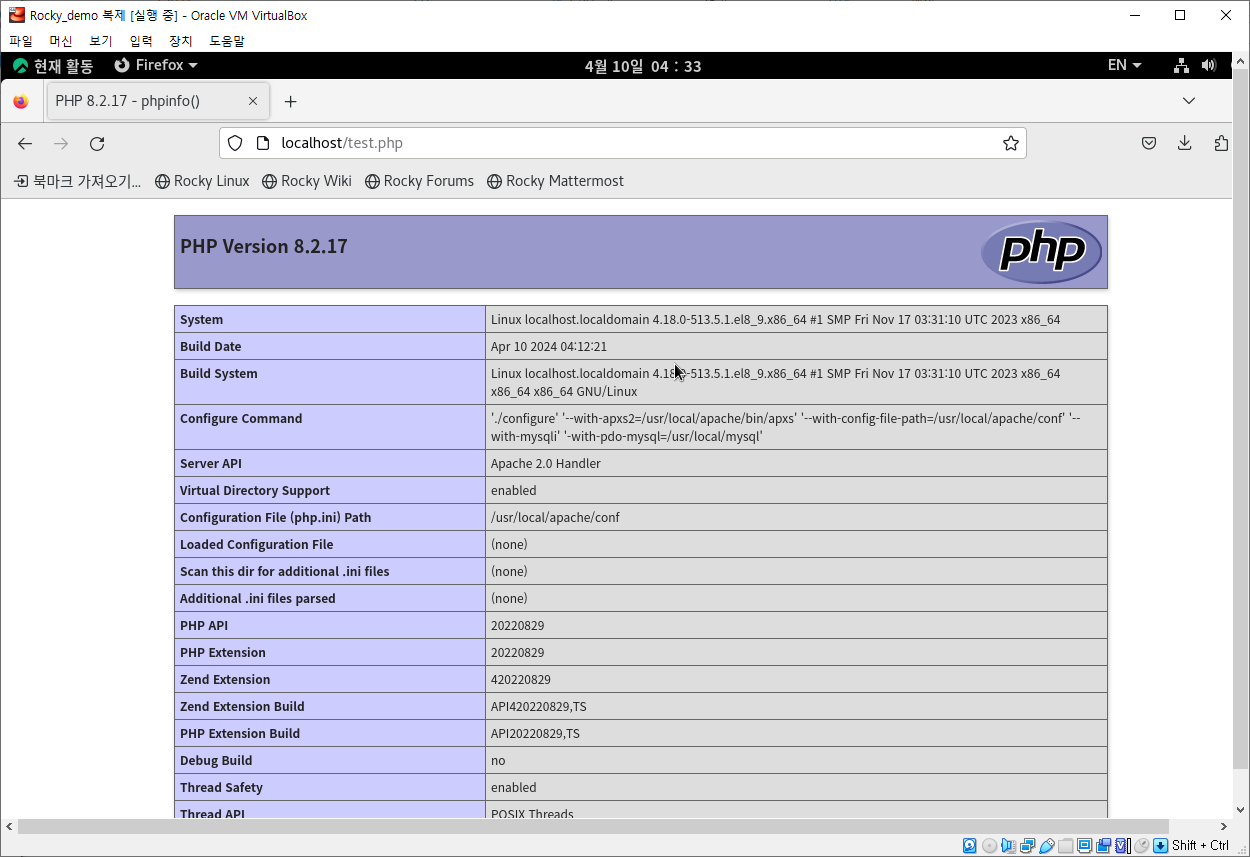Click the page info icon in the URL bar

(x=263, y=143)
